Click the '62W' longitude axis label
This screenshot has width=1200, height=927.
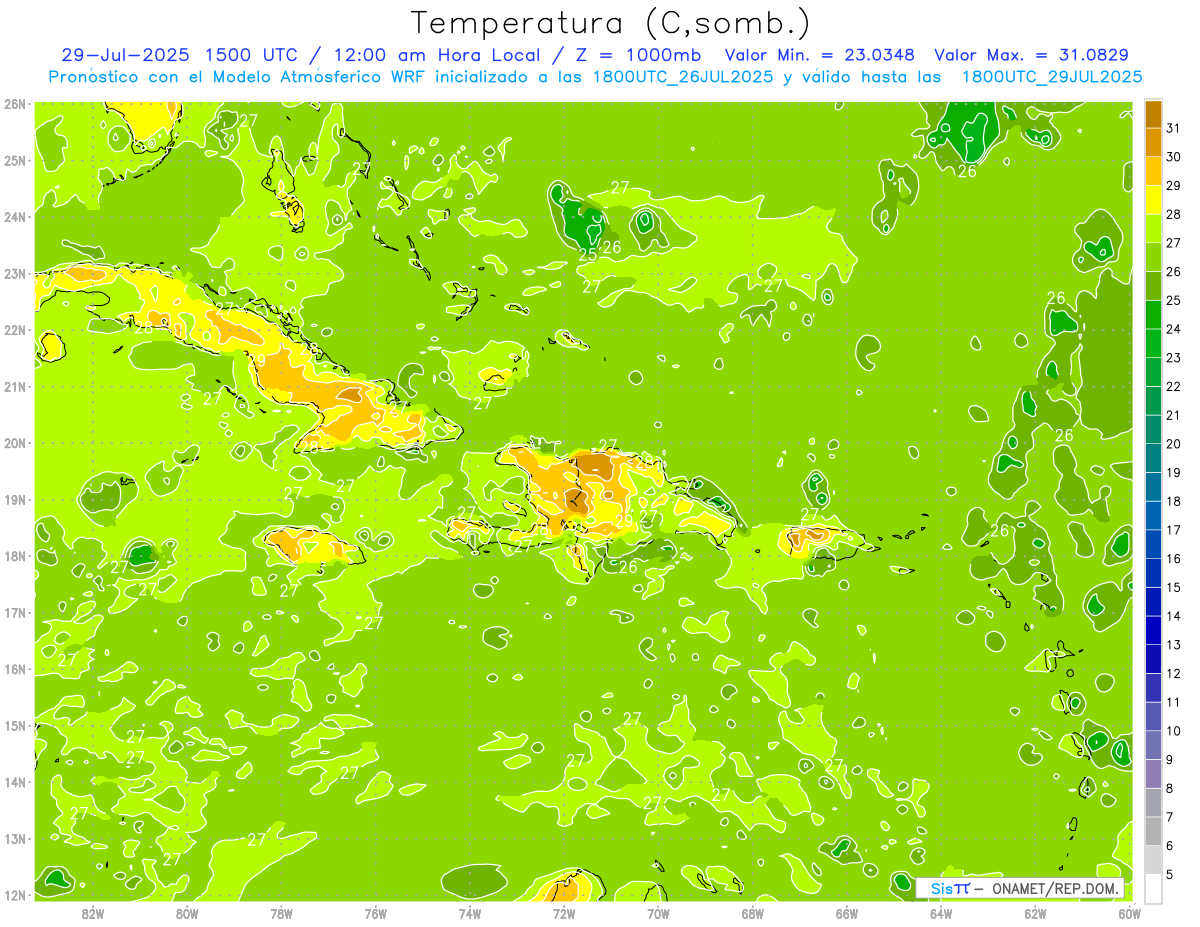(x=1035, y=913)
